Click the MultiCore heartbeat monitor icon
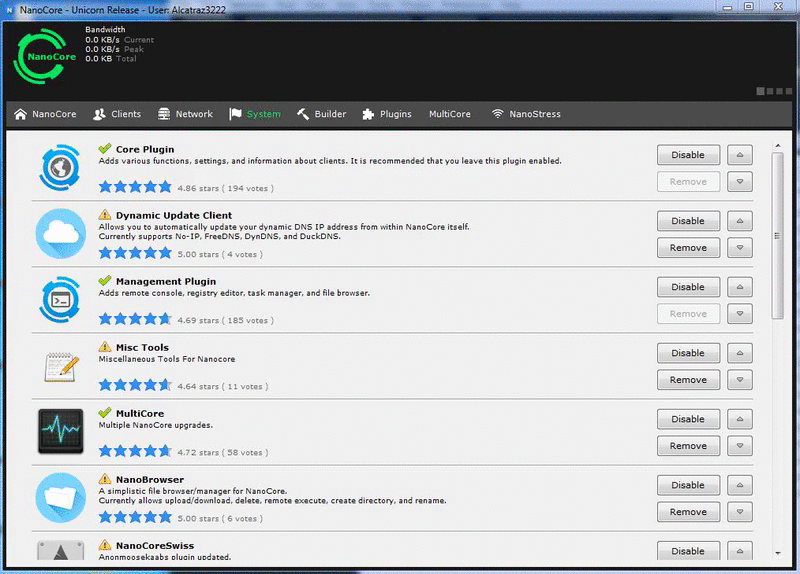 [x=61, y=431]
